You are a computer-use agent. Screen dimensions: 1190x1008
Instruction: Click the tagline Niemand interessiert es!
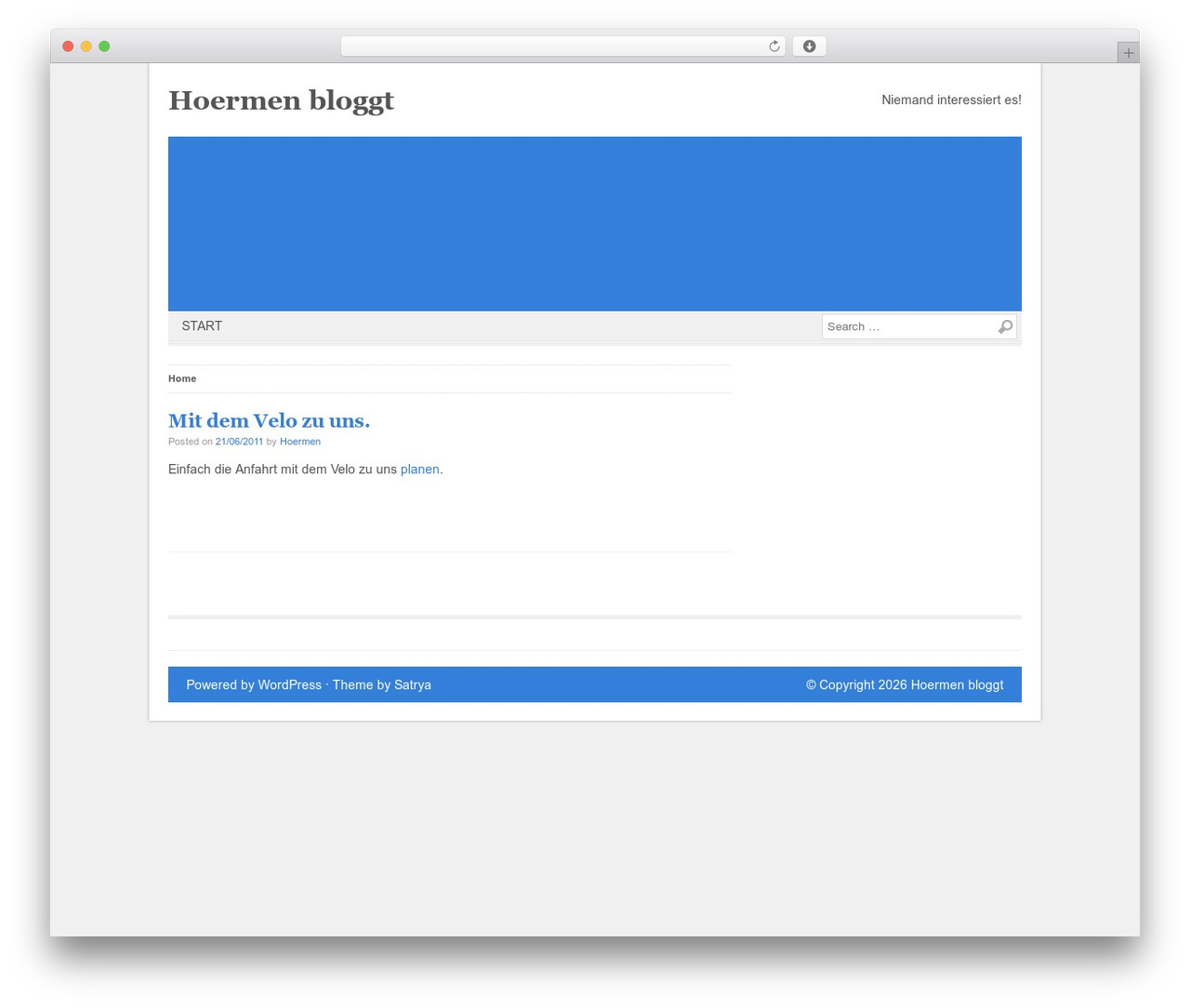point(951,99)
